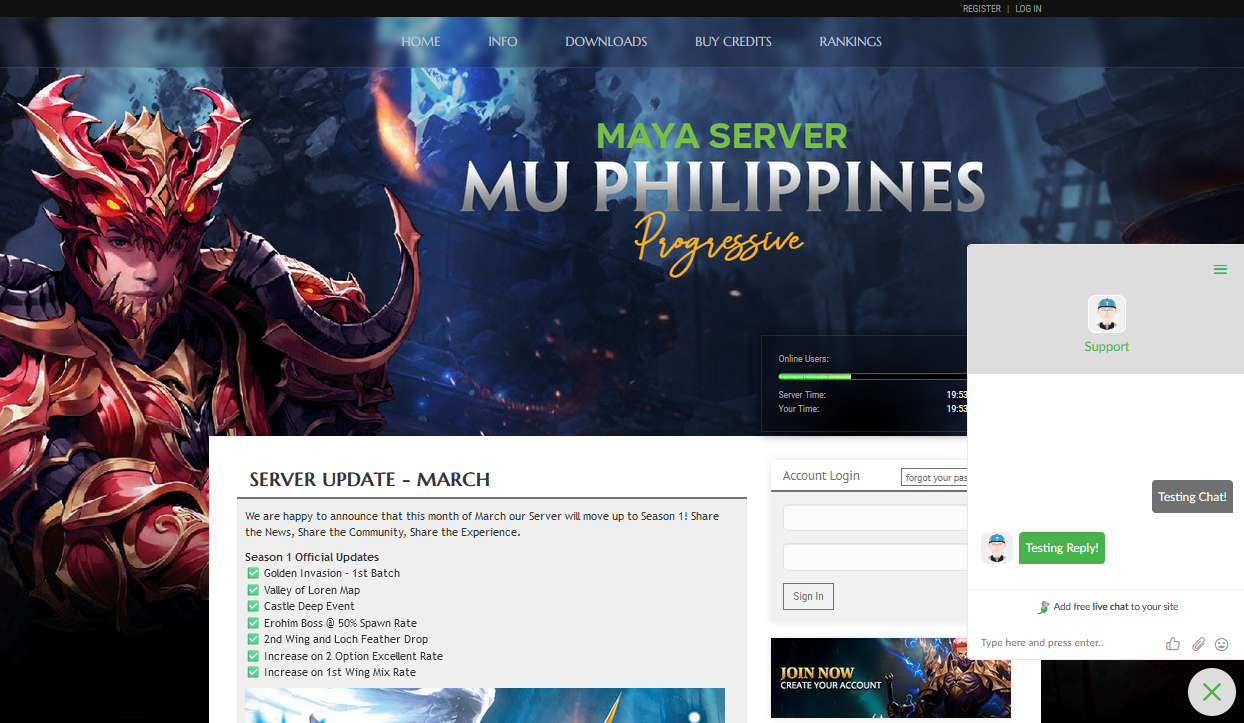Click the second Account Login input field
Viewport: 1244px width, 723px height.
point(875,557)
